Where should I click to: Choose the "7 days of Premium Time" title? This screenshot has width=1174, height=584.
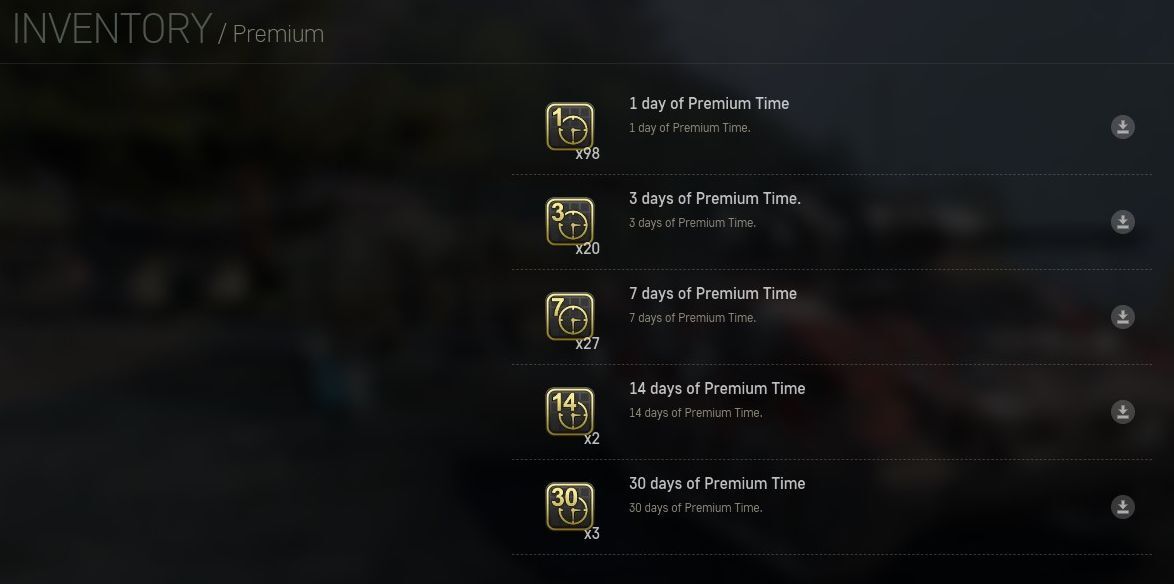coord(713,294)
